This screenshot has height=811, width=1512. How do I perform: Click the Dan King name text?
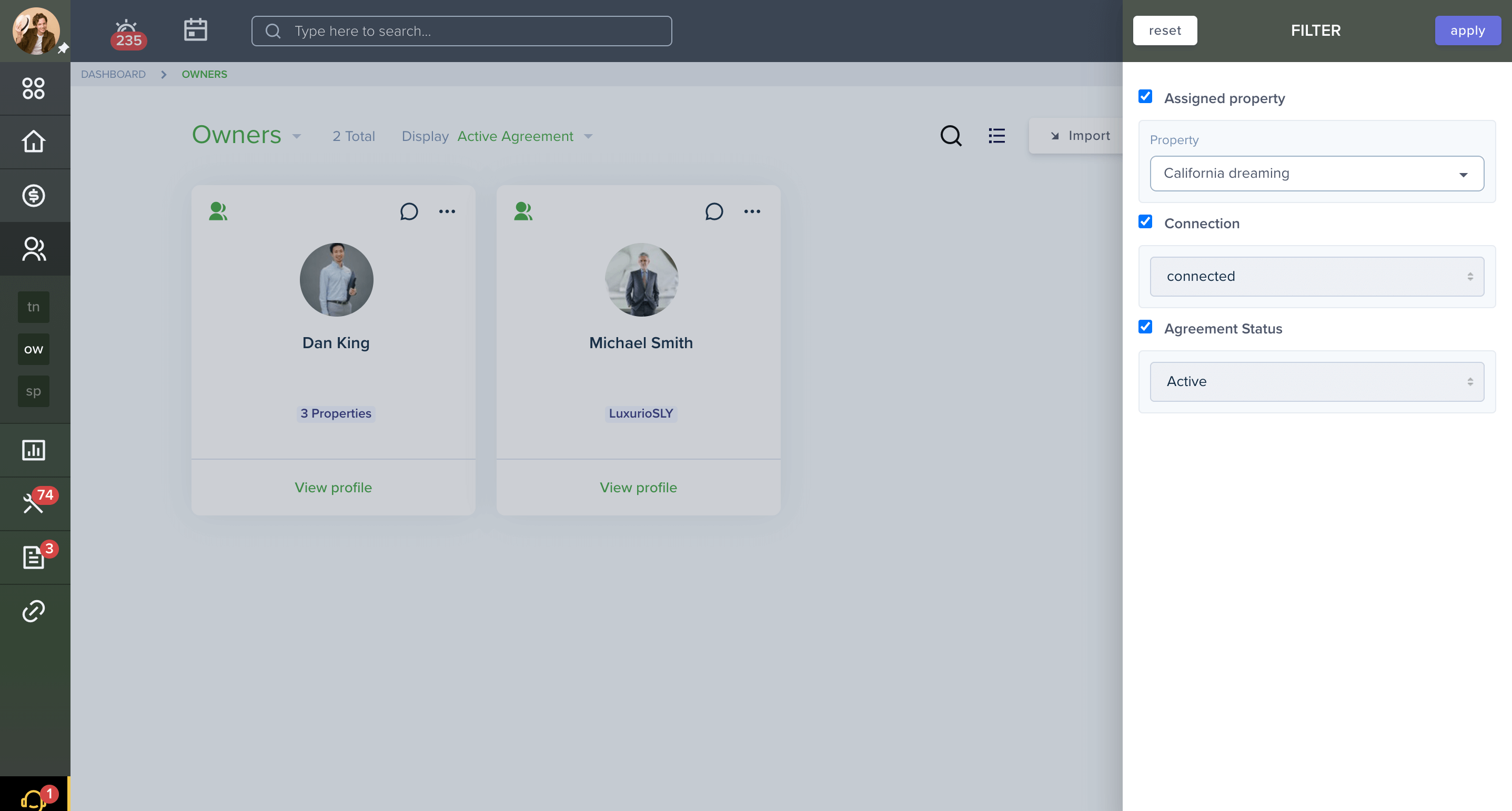[336, 343]
